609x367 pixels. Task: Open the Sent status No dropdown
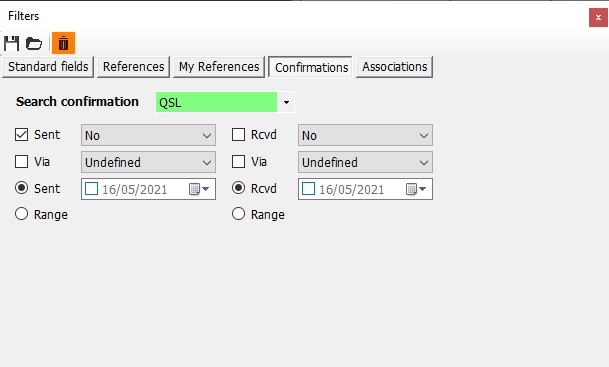click(x=148, y=135)
